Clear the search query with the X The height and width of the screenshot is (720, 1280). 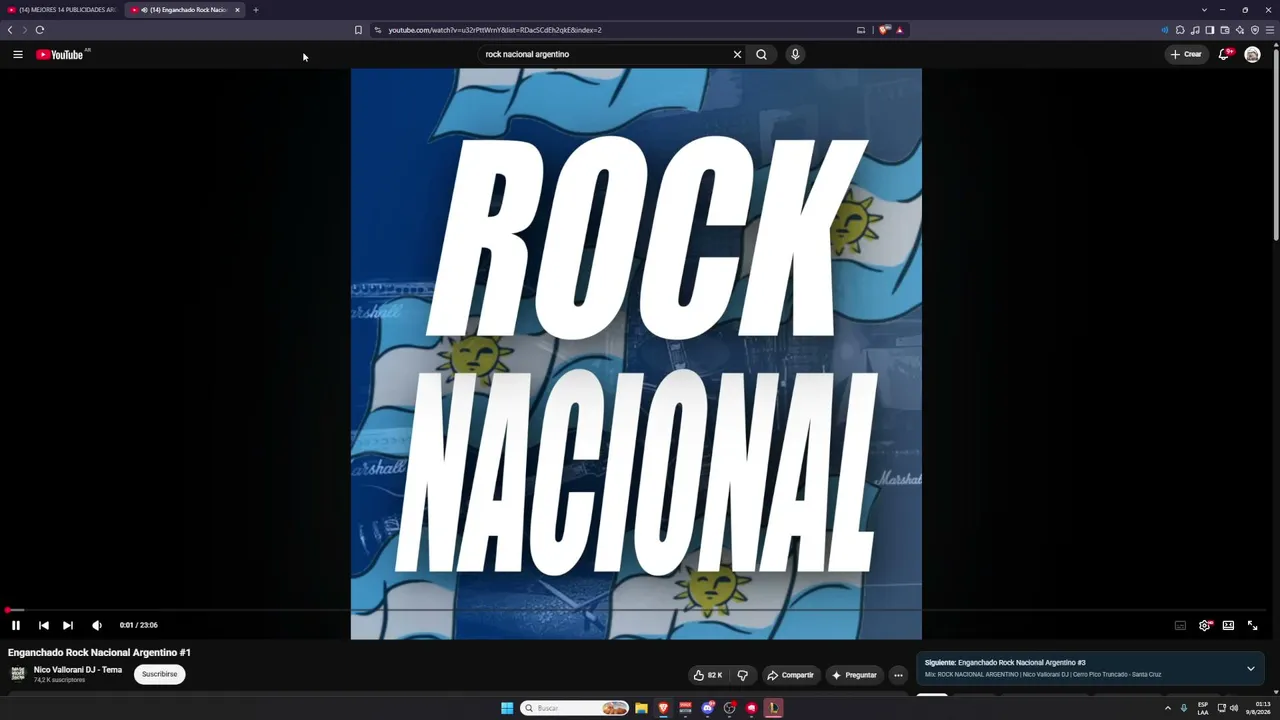click(738, 54)
